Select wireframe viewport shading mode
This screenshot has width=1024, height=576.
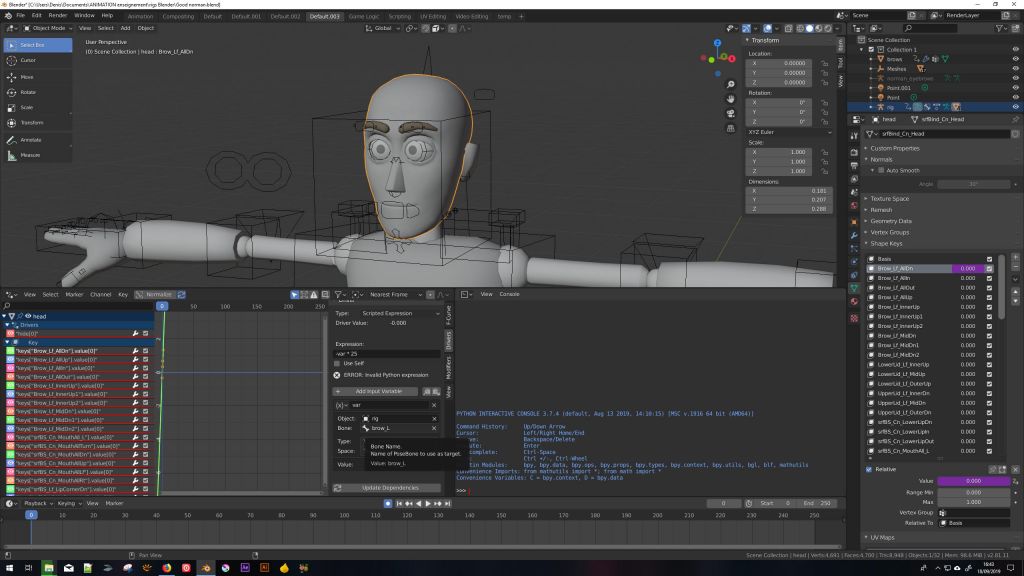coord(800,29)
